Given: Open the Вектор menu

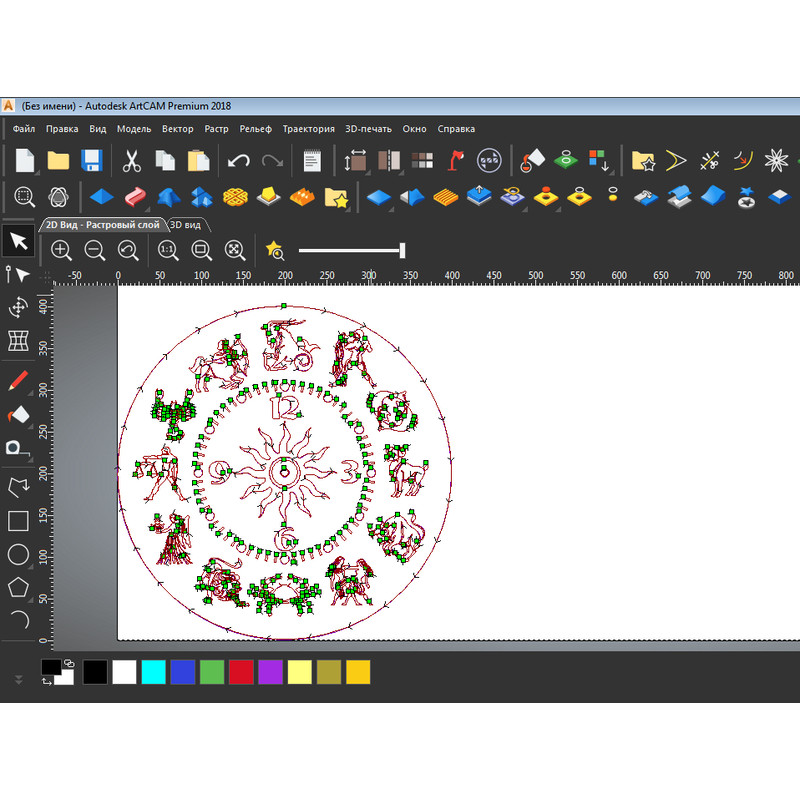Looking at the screenshot, I should (x=178, y=129).
